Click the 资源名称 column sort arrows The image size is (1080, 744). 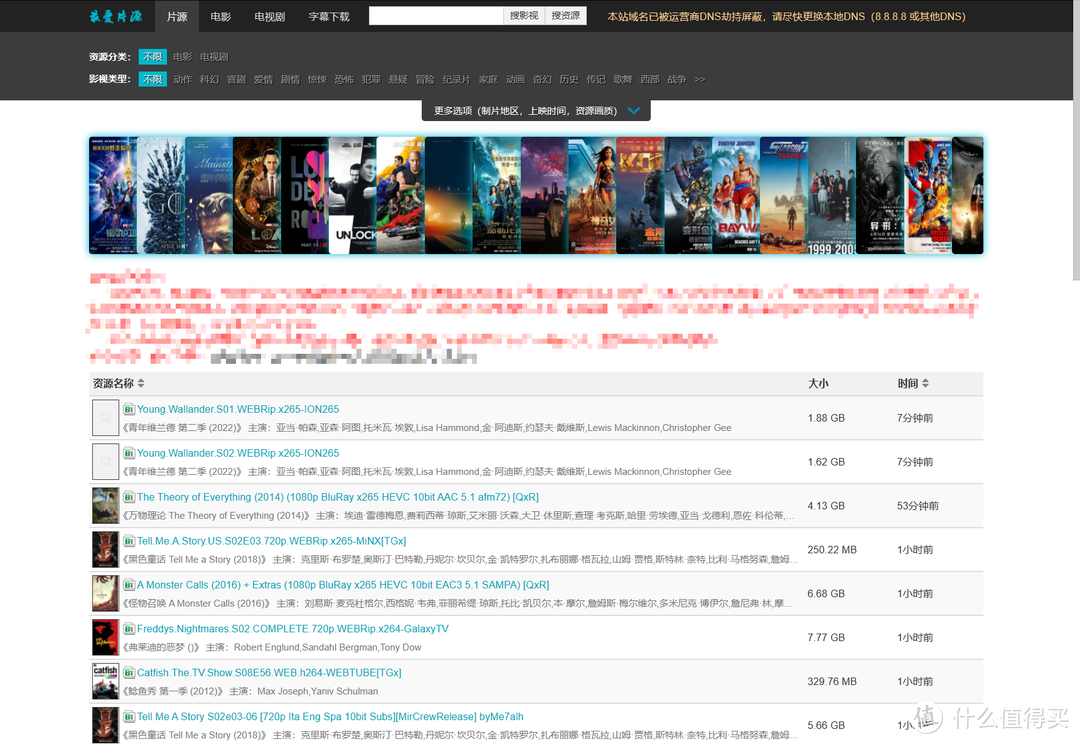pyautogui.click(x=140, y=383)
